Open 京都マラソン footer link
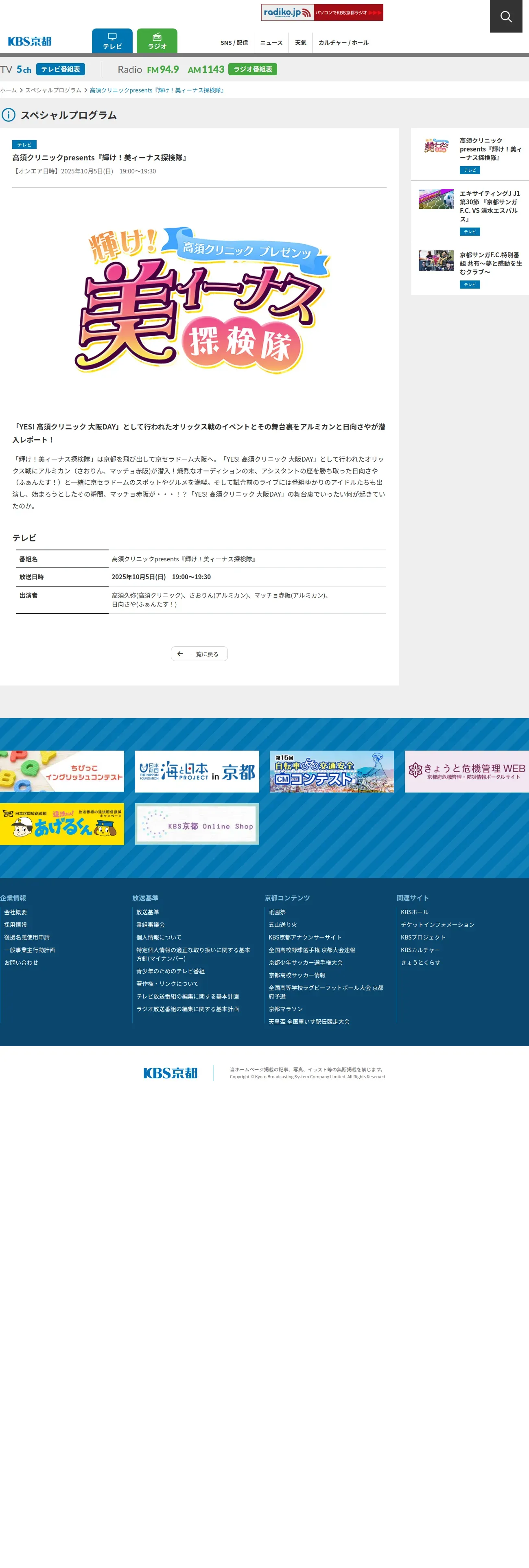Image resolution: width=529 pixels, height=1568 pixels. tap(286, 1009)
